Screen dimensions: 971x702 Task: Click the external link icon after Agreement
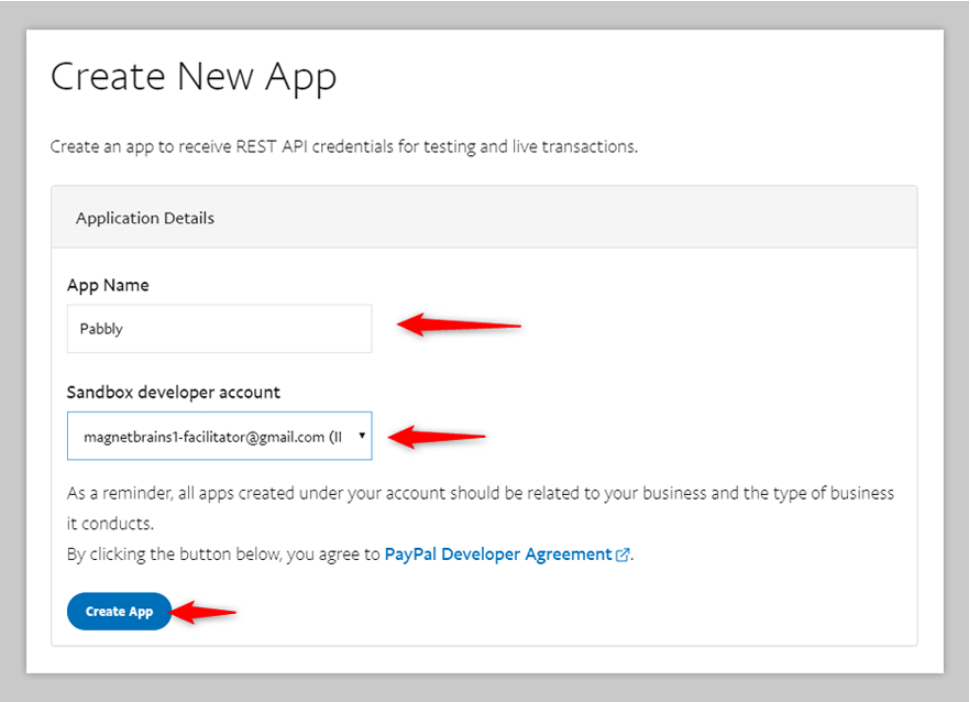(x=622, y=555)
